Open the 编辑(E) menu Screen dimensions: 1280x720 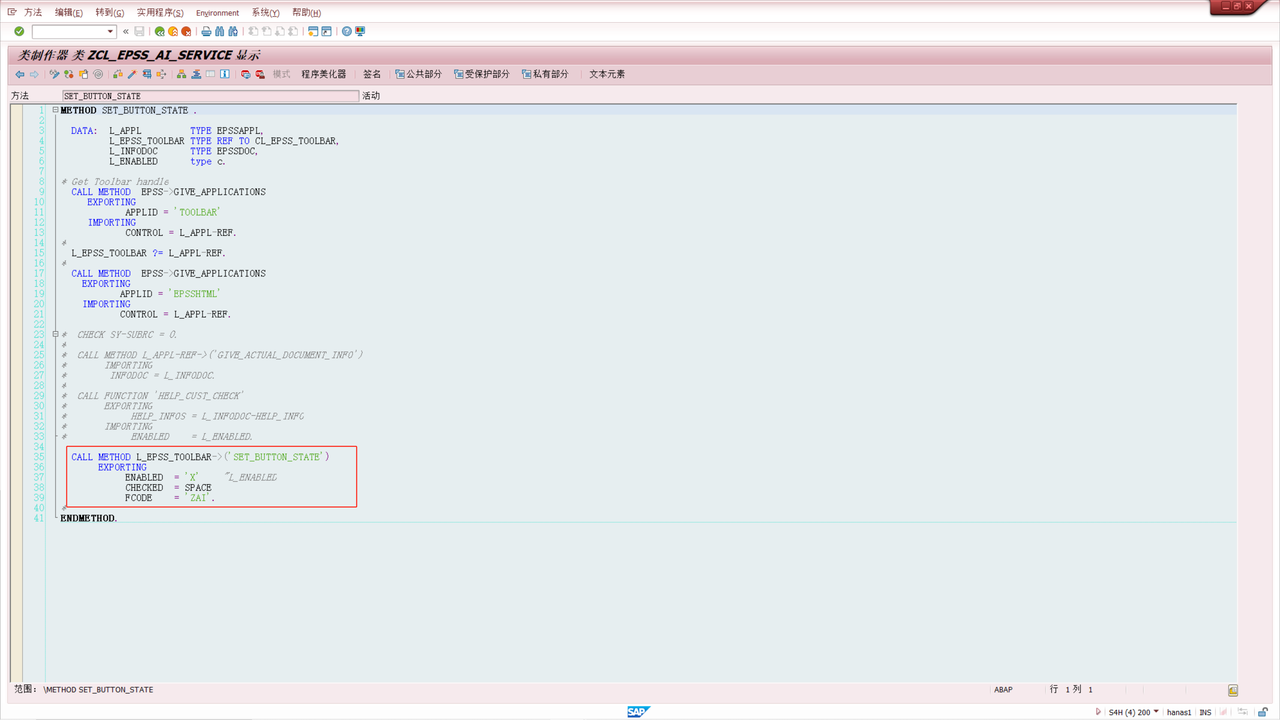[69, 12]
